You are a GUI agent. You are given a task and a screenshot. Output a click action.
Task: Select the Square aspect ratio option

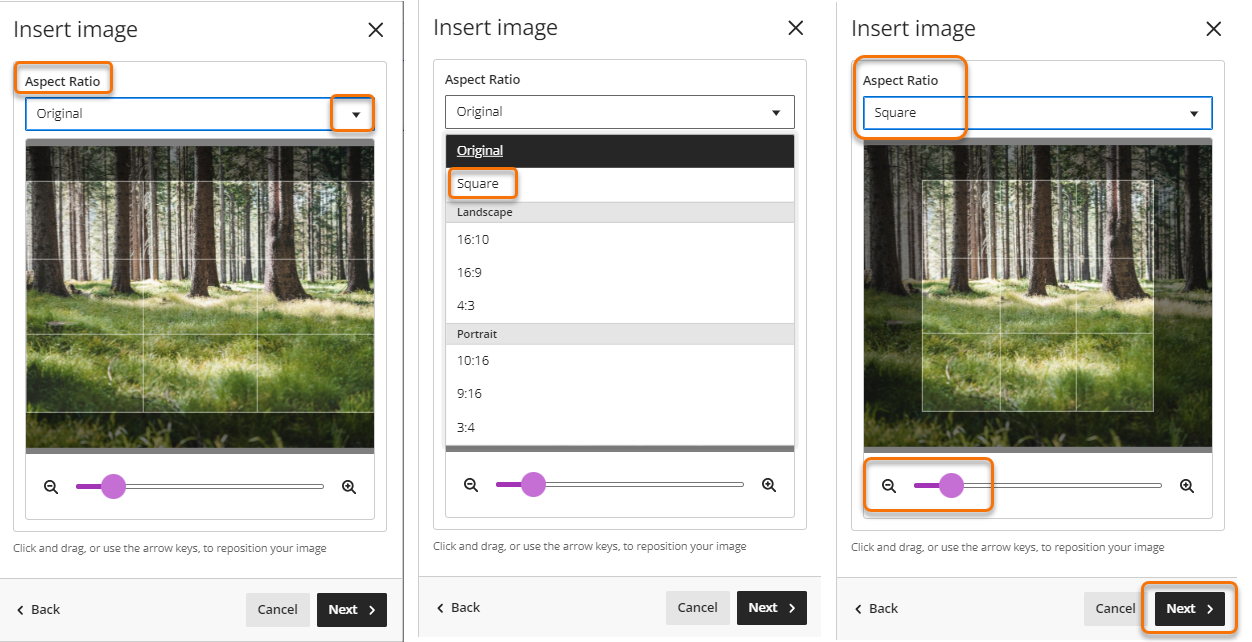(478, 184)
